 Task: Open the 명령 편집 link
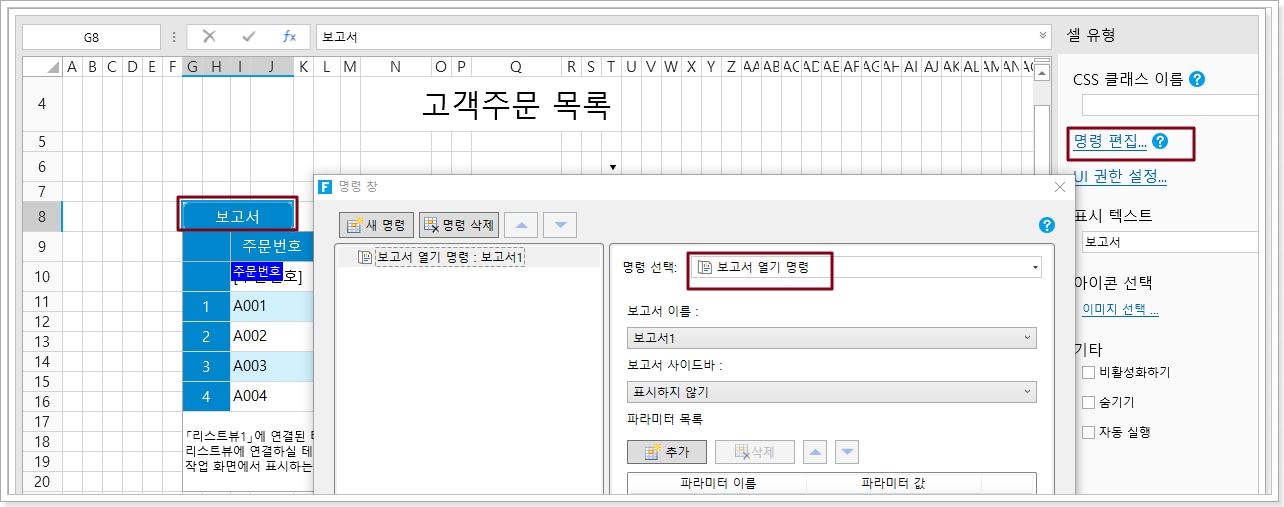pos(1110,142)
